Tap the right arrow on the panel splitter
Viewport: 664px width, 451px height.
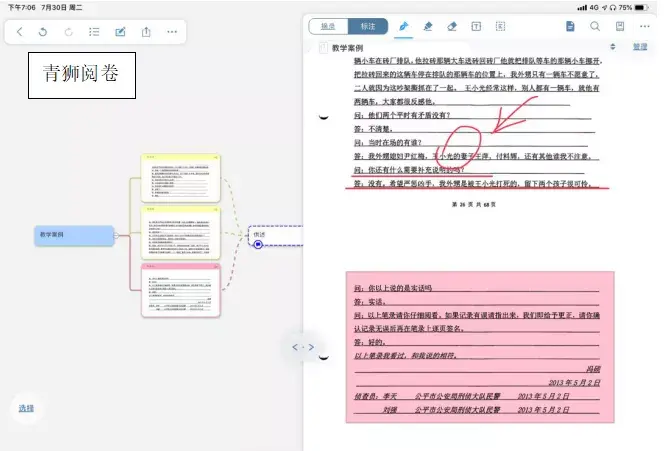coord(311,347)
